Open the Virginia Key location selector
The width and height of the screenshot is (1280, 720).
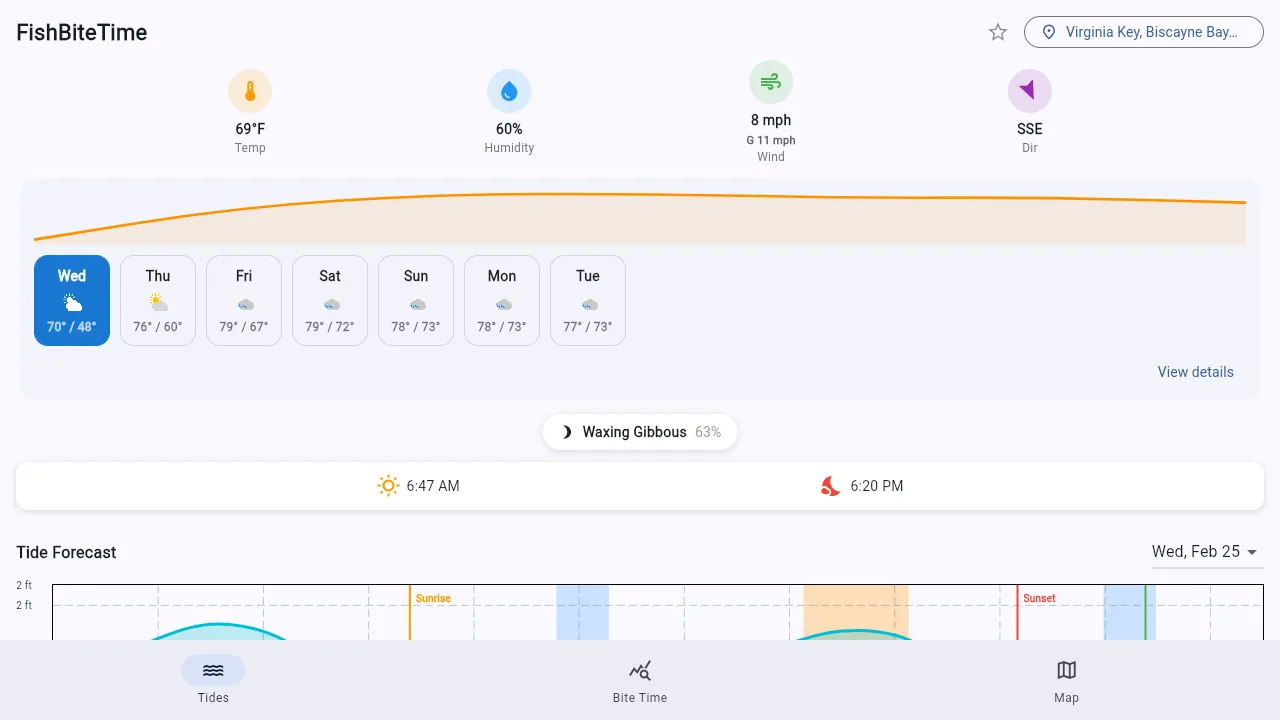click(1143, 32)
